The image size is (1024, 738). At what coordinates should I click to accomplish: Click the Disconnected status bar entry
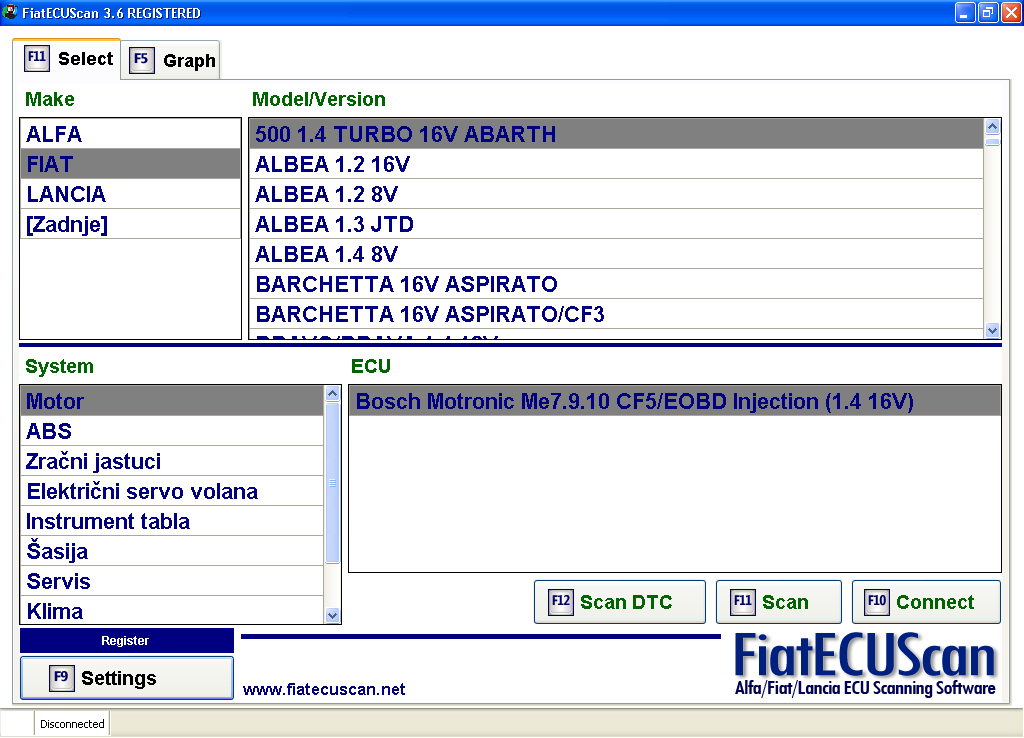pyautogui.click(x=72, y=724)
